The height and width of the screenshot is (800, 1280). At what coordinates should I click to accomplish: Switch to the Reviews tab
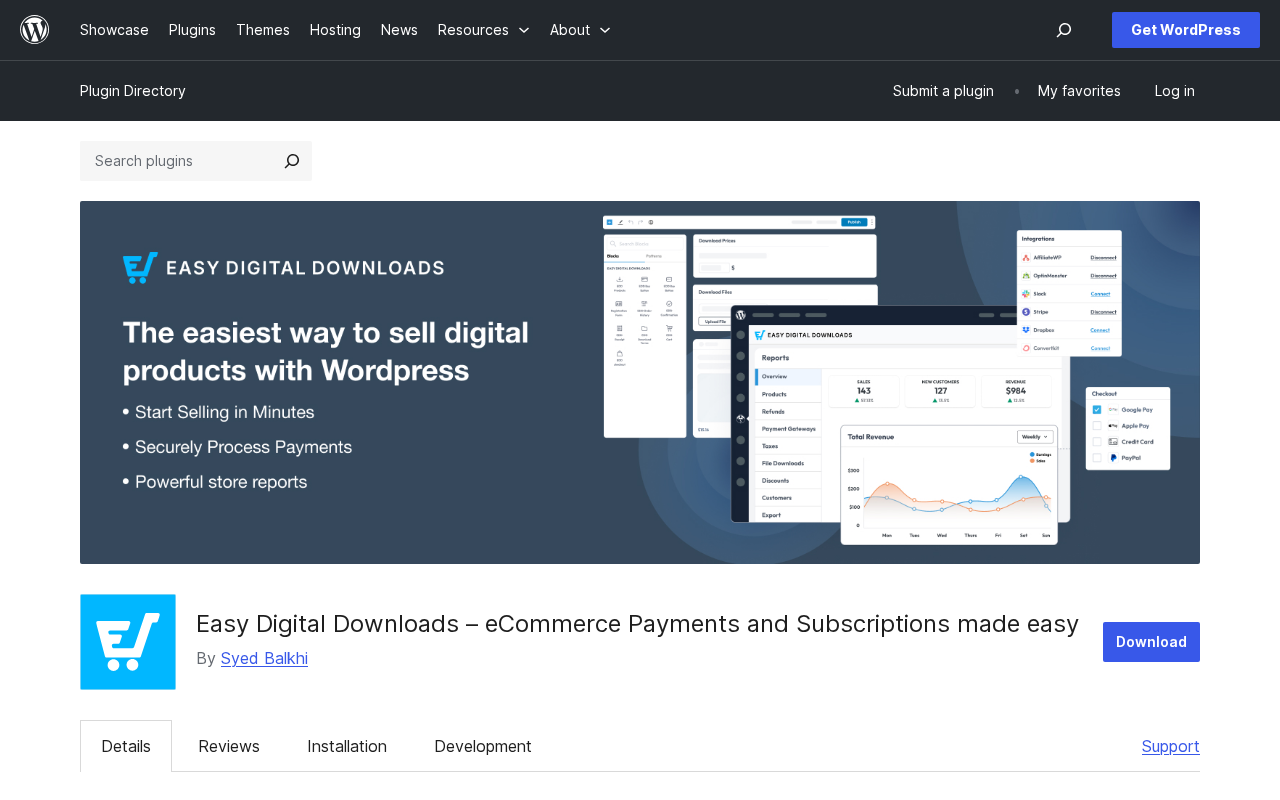point(229,746)
